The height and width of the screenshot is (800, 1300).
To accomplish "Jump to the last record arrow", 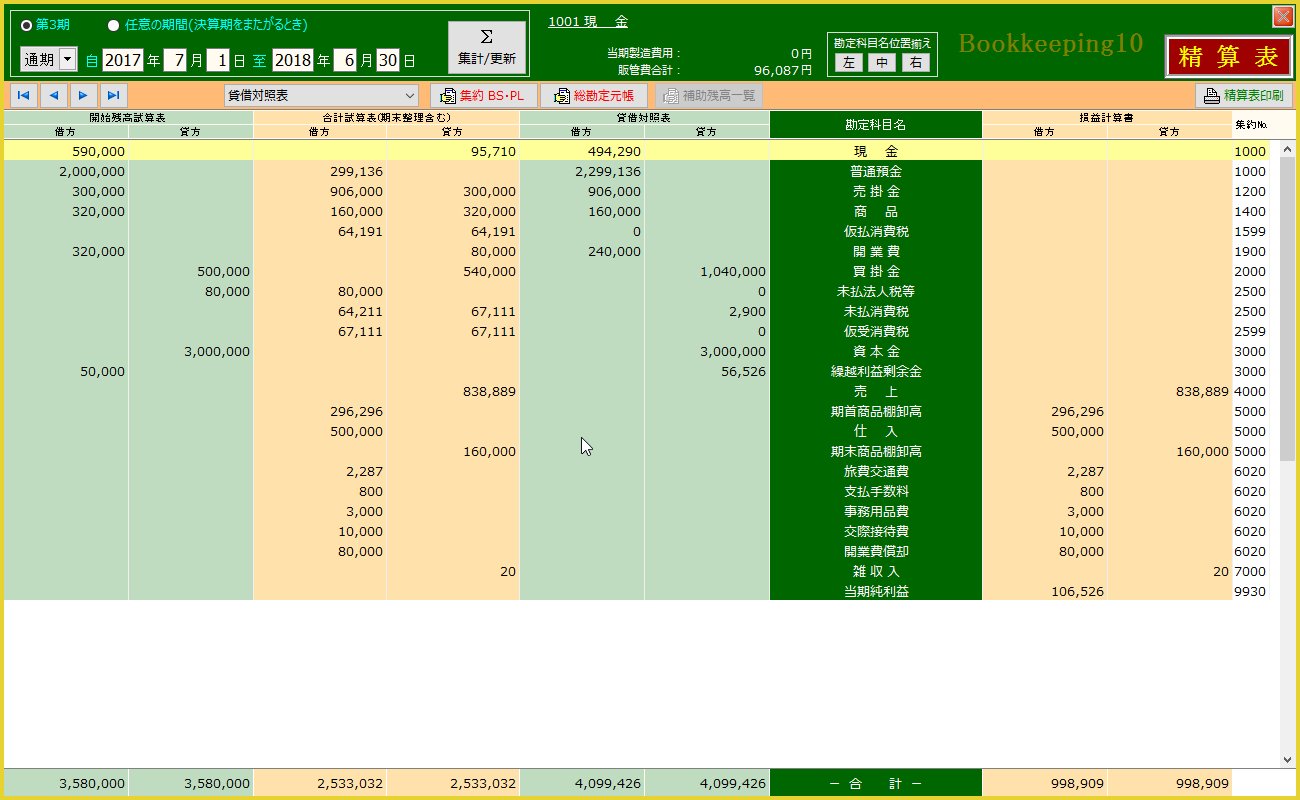I will point(113,95).
